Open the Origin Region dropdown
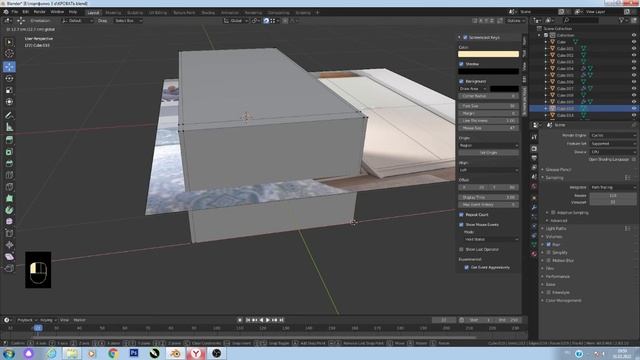Screen dimensions: 640x360 point(489,145)
